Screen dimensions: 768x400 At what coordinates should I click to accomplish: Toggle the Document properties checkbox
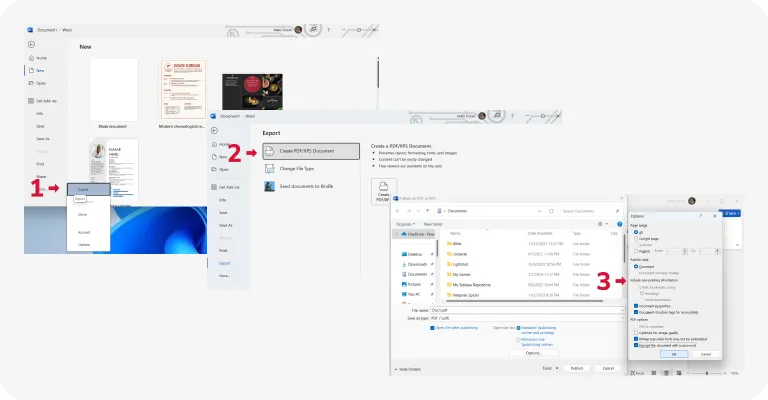(x=636, y=306)
